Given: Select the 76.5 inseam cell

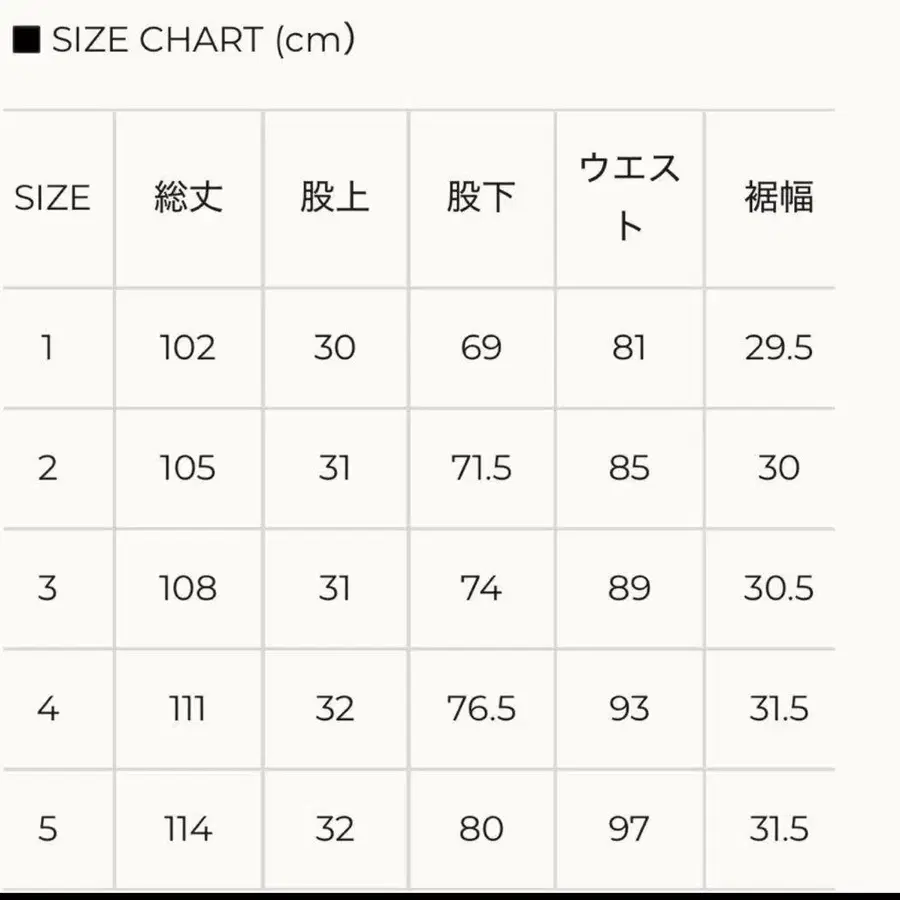Looking at the screenshot, I should click(481, 709).
